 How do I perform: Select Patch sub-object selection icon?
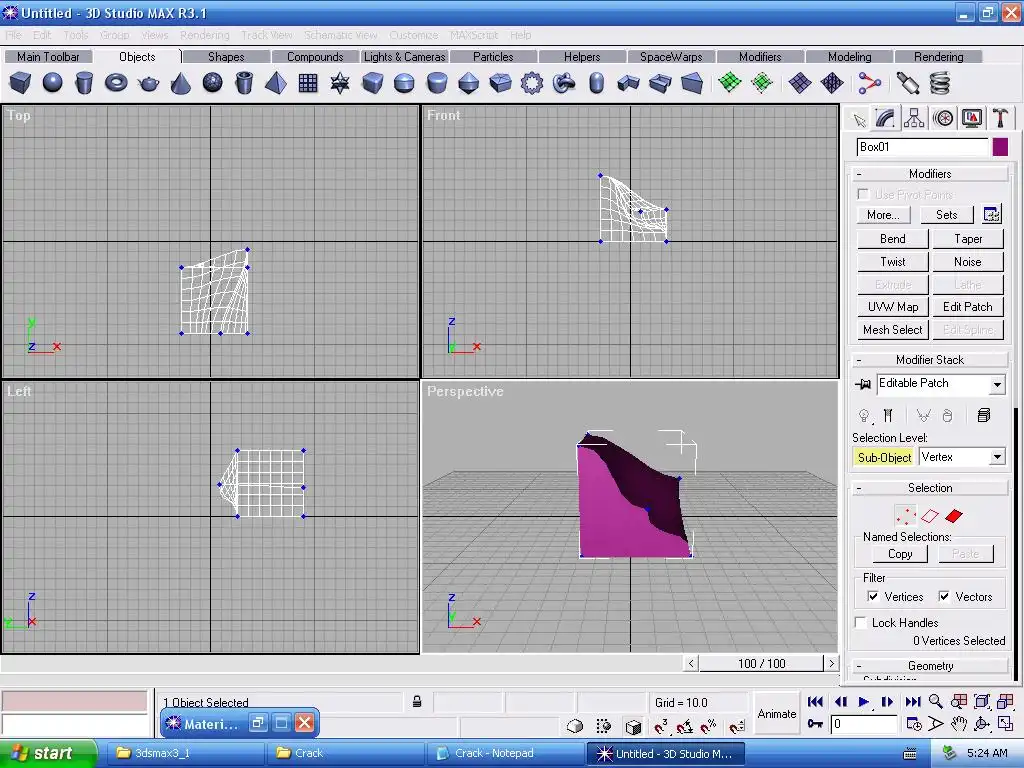coord(954,516)
